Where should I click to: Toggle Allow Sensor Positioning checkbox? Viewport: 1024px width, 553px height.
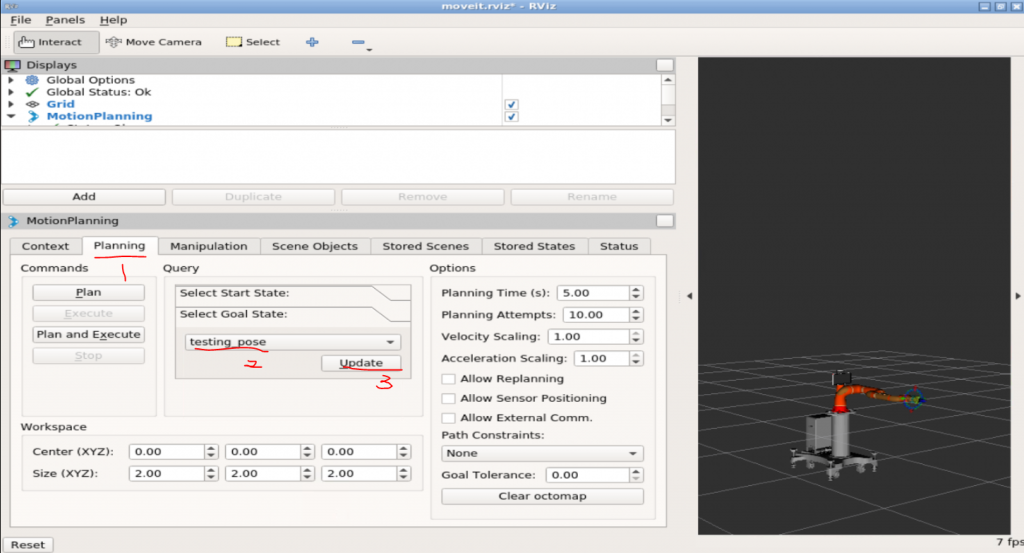tap(449, 398)
